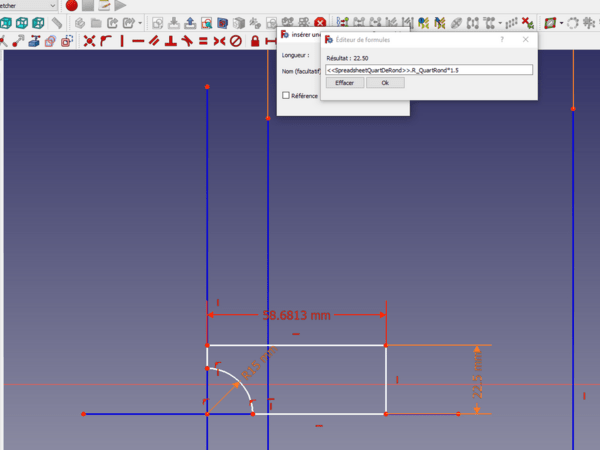Enable the Référence checkbox

pyautogui.click(x=286, y=96)
